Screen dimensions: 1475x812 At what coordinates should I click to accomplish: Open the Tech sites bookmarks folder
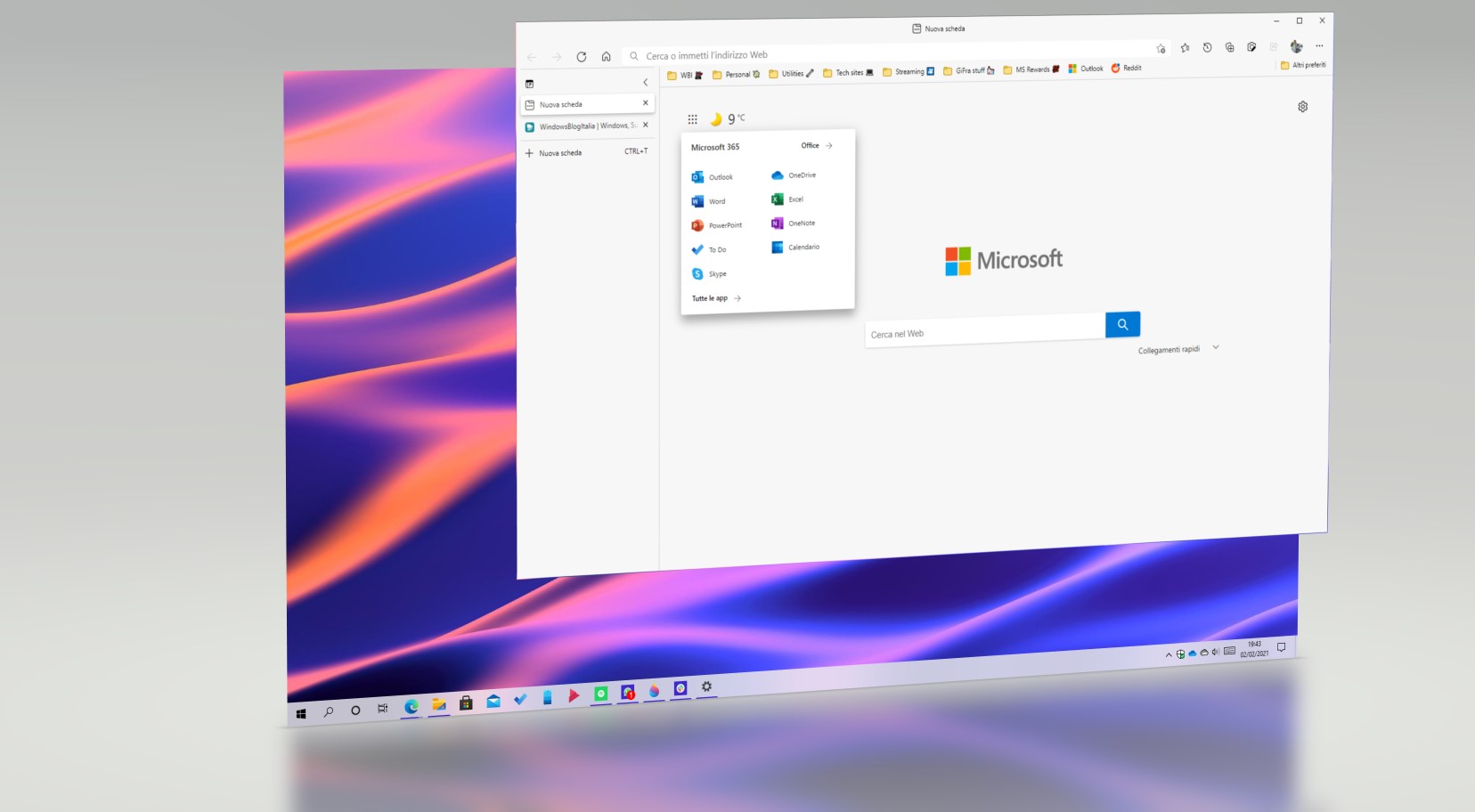pyautogui.click(x=848, y=73)
